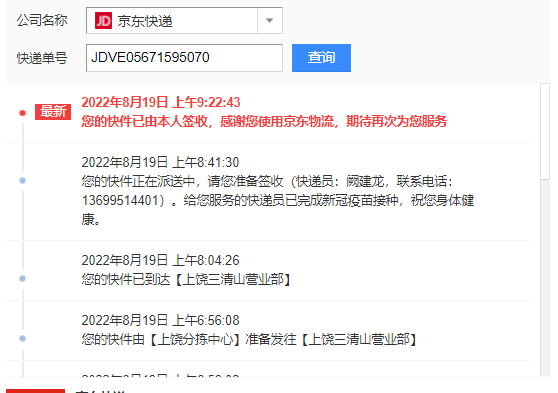558x393 pixels.
Task: Focus the tracking number input JDVE05671595070
Action: (184, 58)
